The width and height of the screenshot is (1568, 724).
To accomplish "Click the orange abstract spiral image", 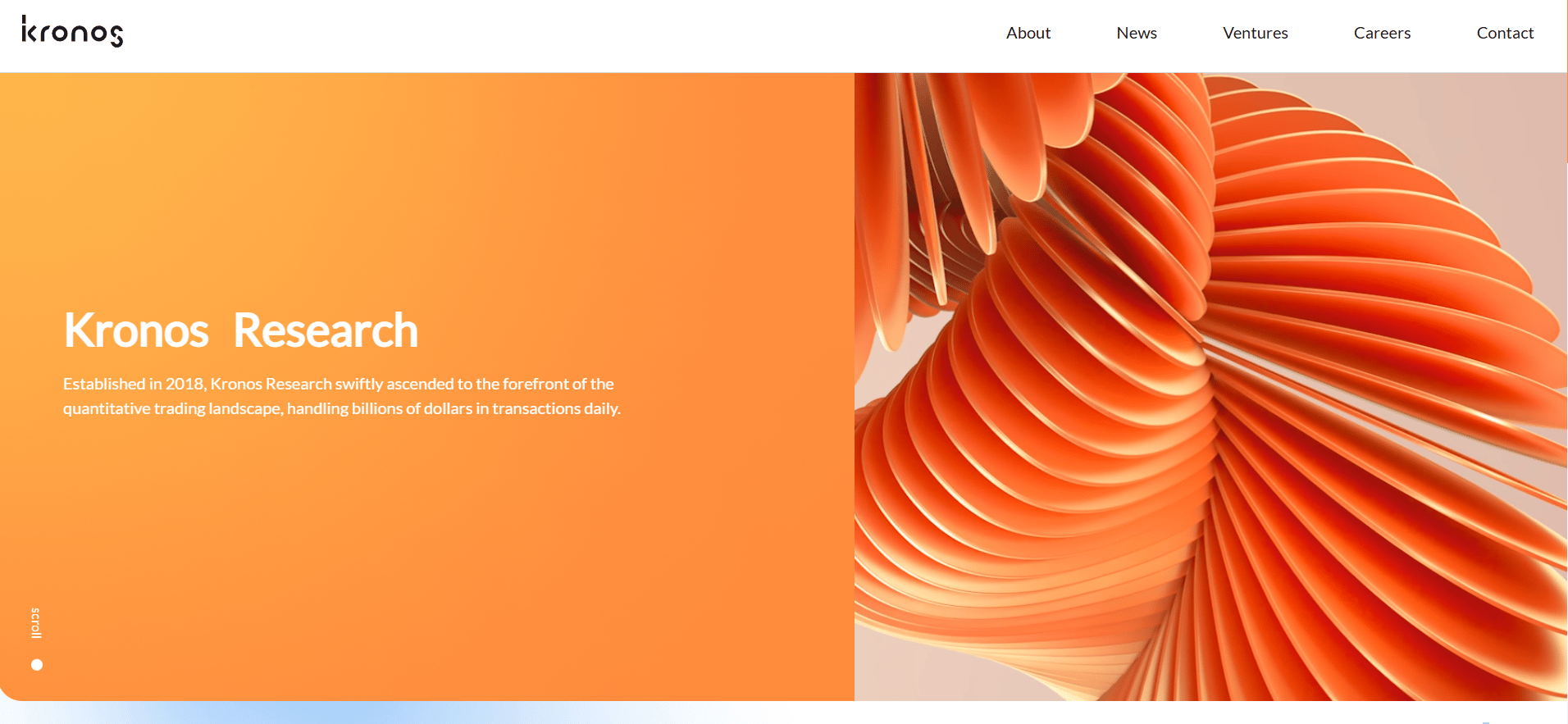I will pos(1210,386).
